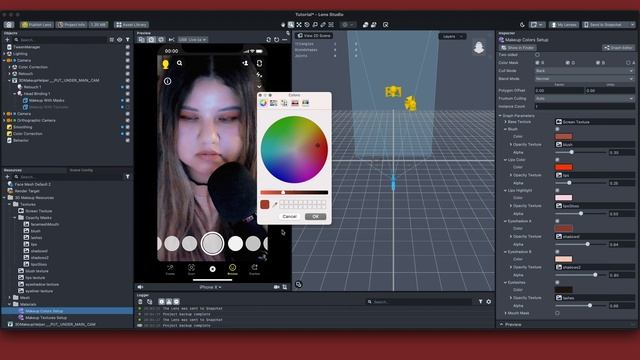Open the Graph Editor button
Screen dimensions: 640x360
click(619, 47)
